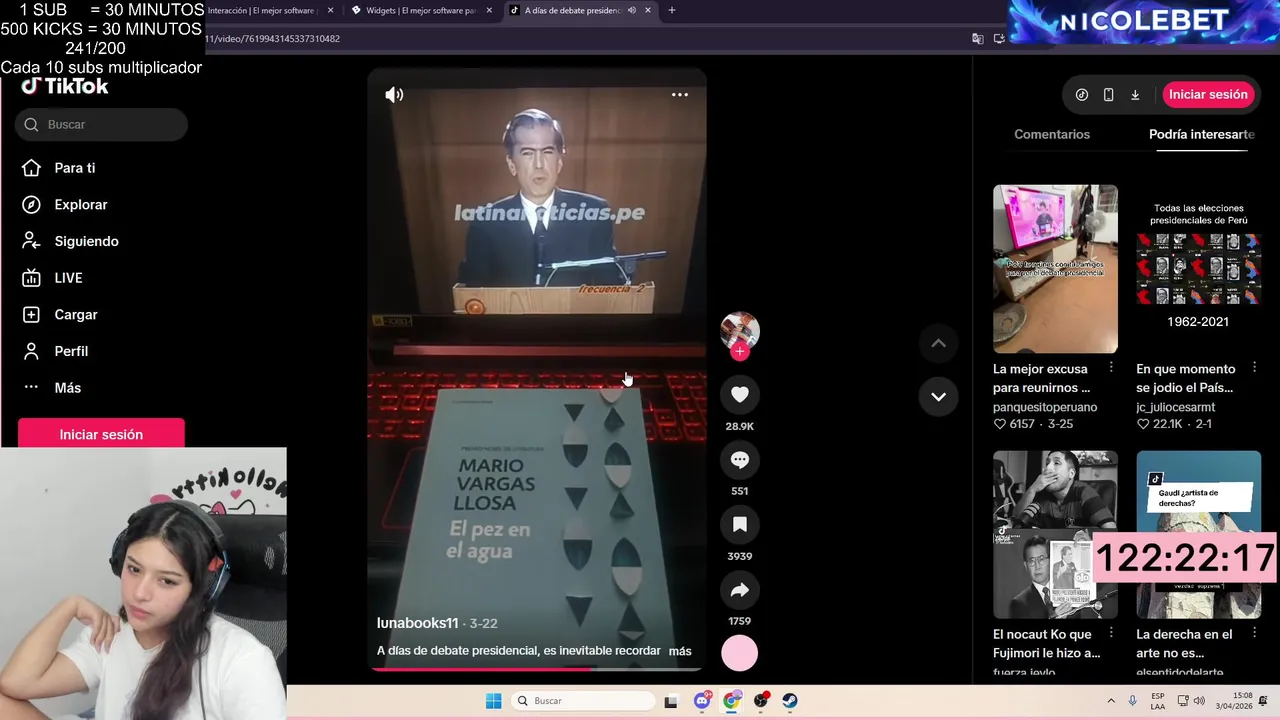Click the download desktop app icon
Image resolution: width=1280 pixels, height=720 pixels.
pyautogui.click(x=1135, y=95)
